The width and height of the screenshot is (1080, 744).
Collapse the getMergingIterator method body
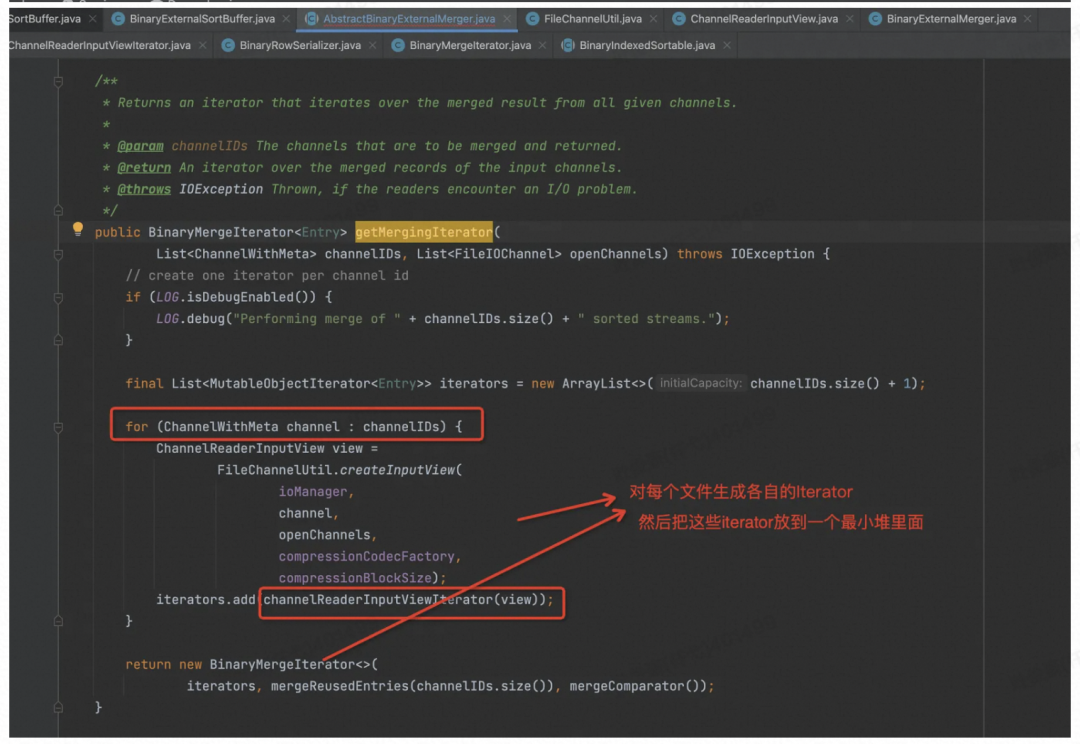59,255
